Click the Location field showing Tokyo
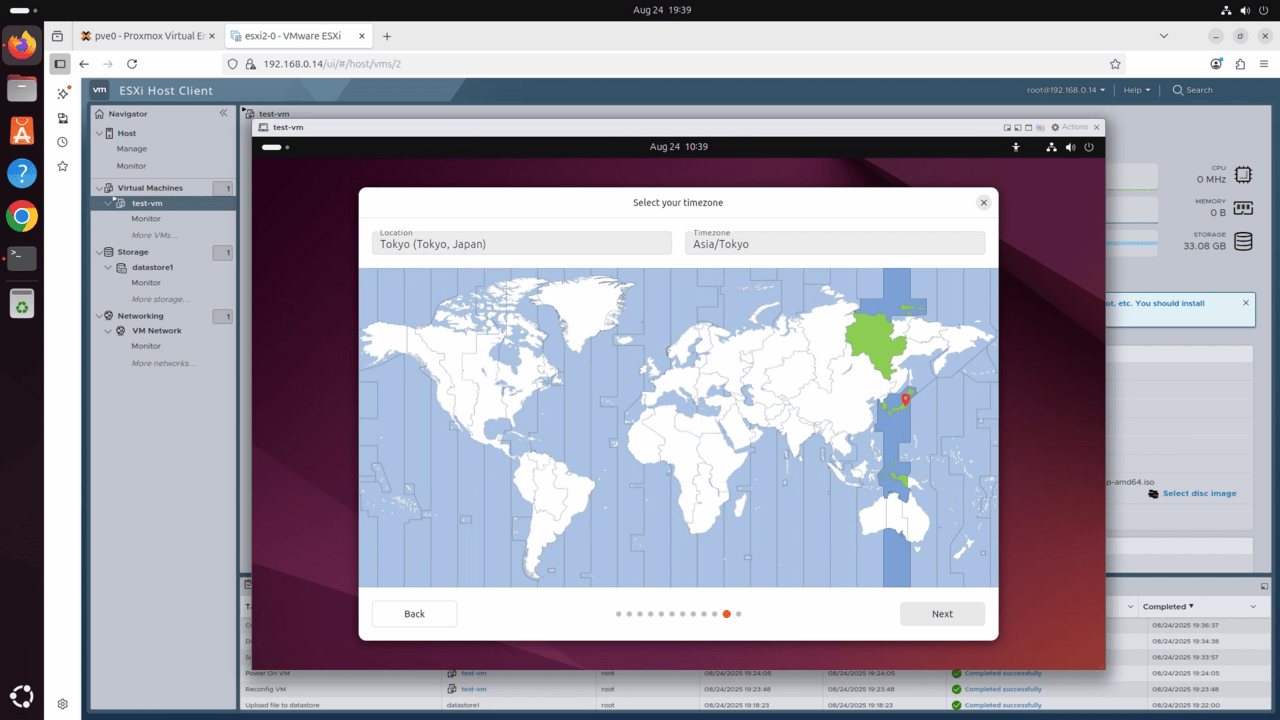Screen dimensions: 1280x720 [522, 243]
